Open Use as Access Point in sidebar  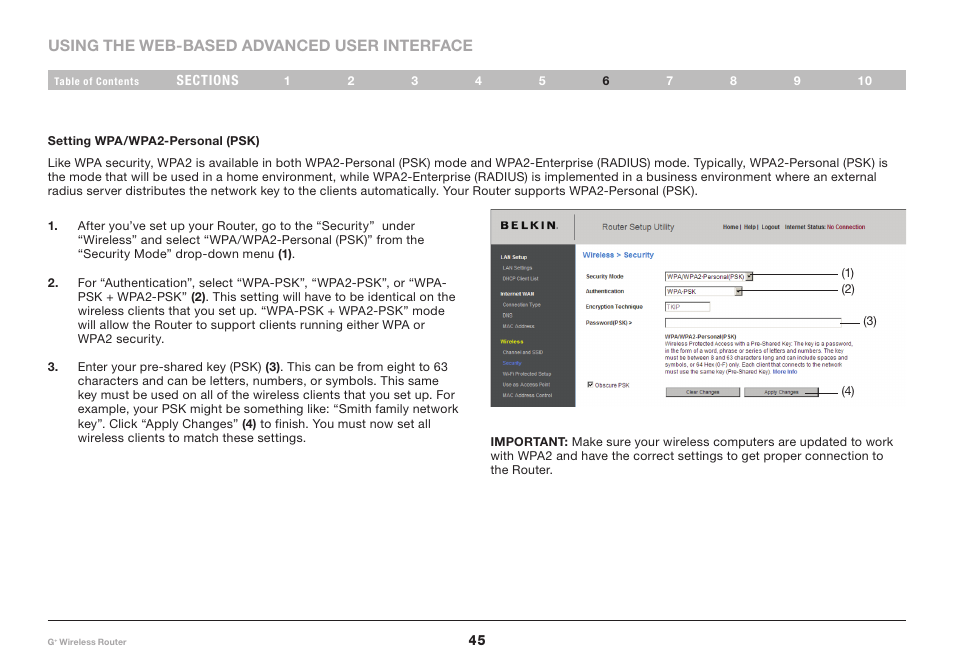526,384
